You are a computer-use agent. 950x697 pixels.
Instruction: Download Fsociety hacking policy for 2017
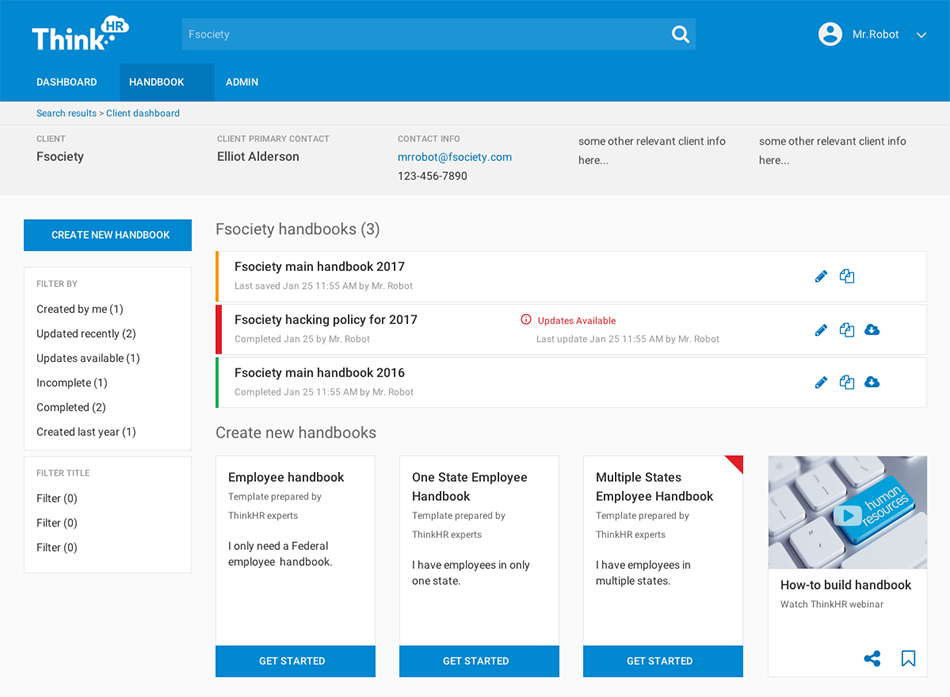[872, 330]
